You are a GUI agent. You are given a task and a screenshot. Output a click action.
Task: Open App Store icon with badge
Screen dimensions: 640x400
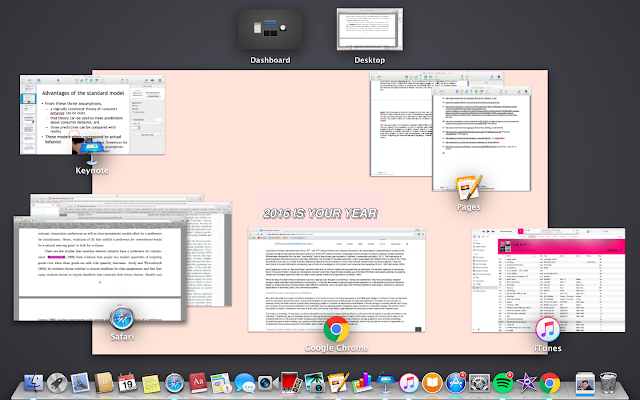pyautogui.click(x=456, y=383)
